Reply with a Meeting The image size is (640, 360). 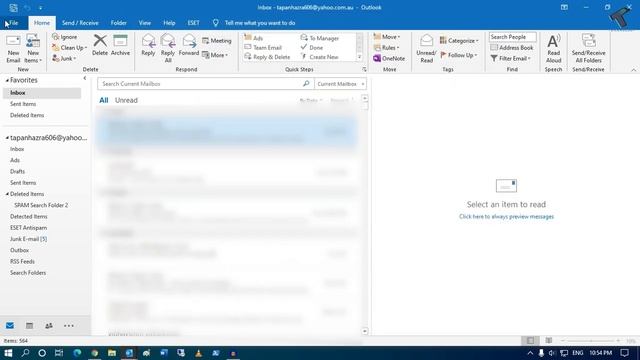217,41
